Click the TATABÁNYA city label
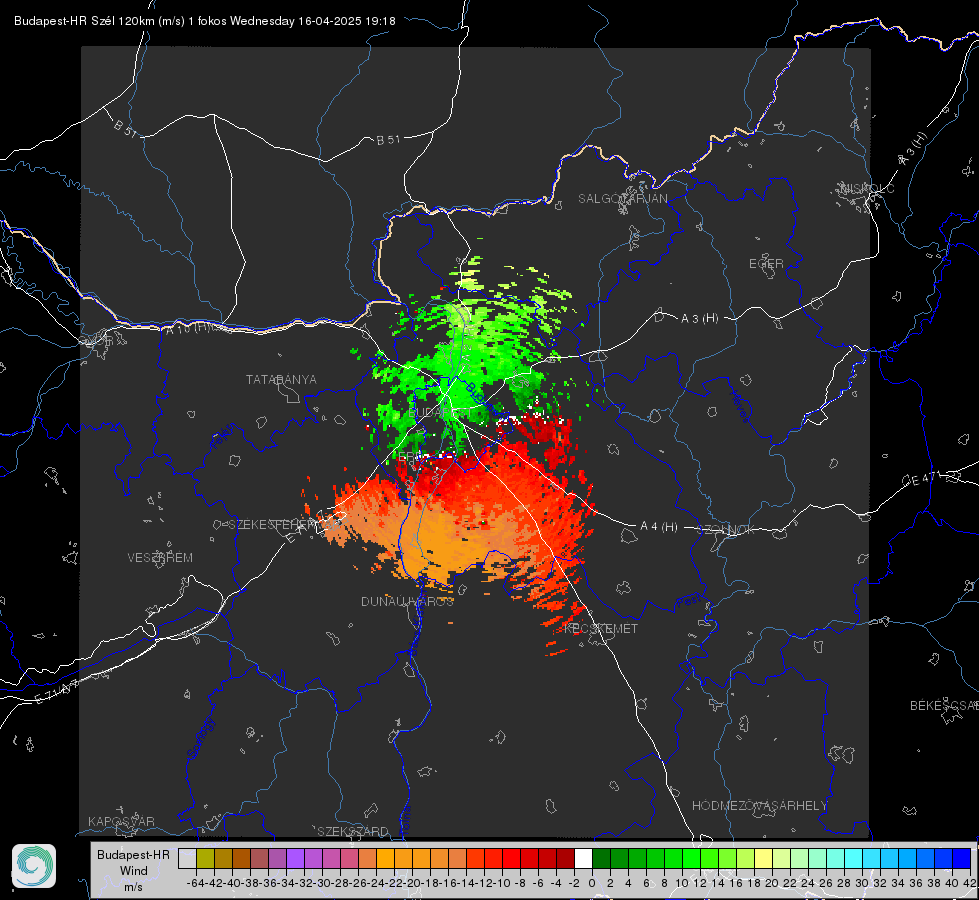 tap(281, 379)
